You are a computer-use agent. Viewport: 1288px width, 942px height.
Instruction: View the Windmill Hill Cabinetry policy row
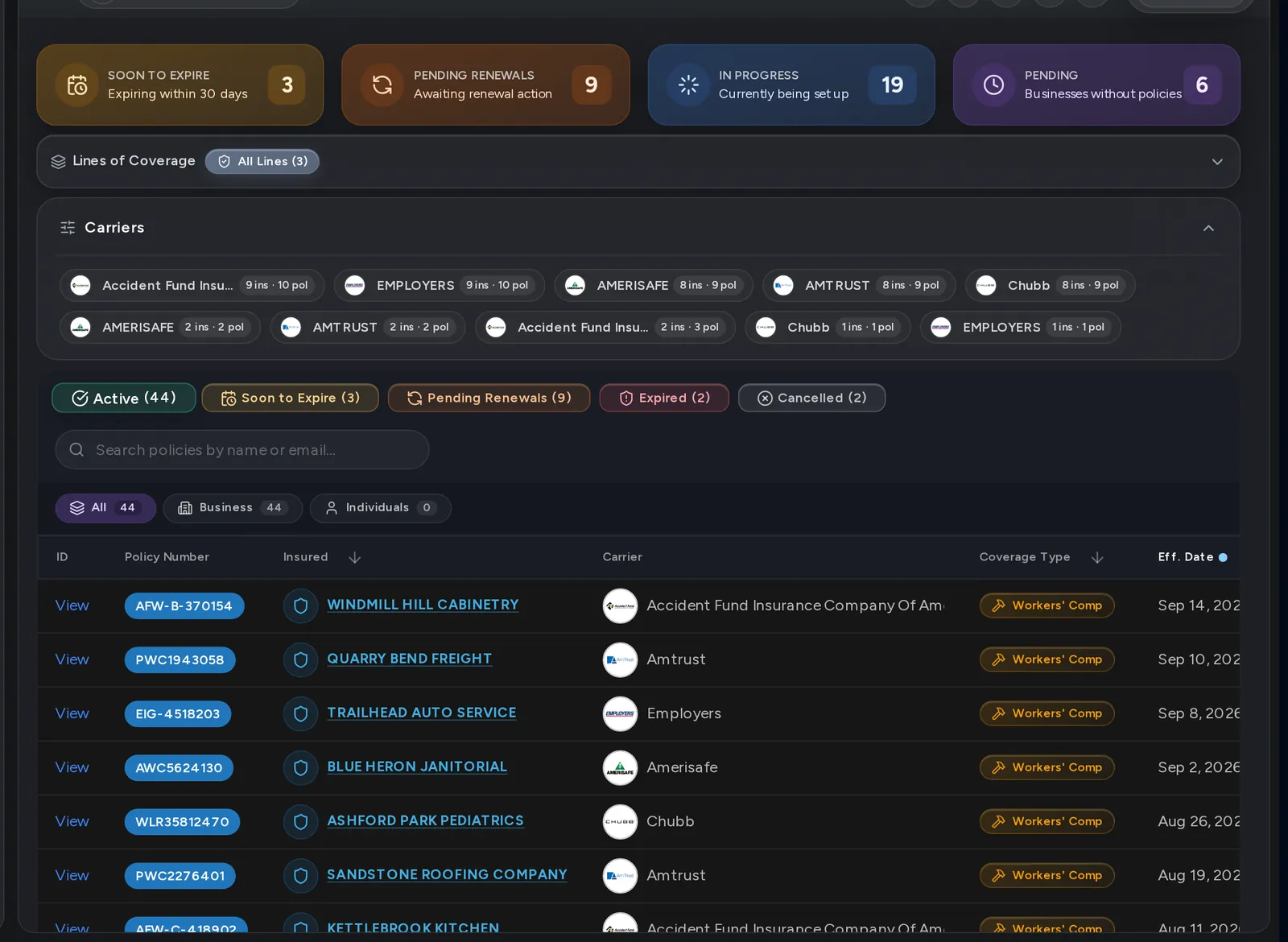click(72, 605)
